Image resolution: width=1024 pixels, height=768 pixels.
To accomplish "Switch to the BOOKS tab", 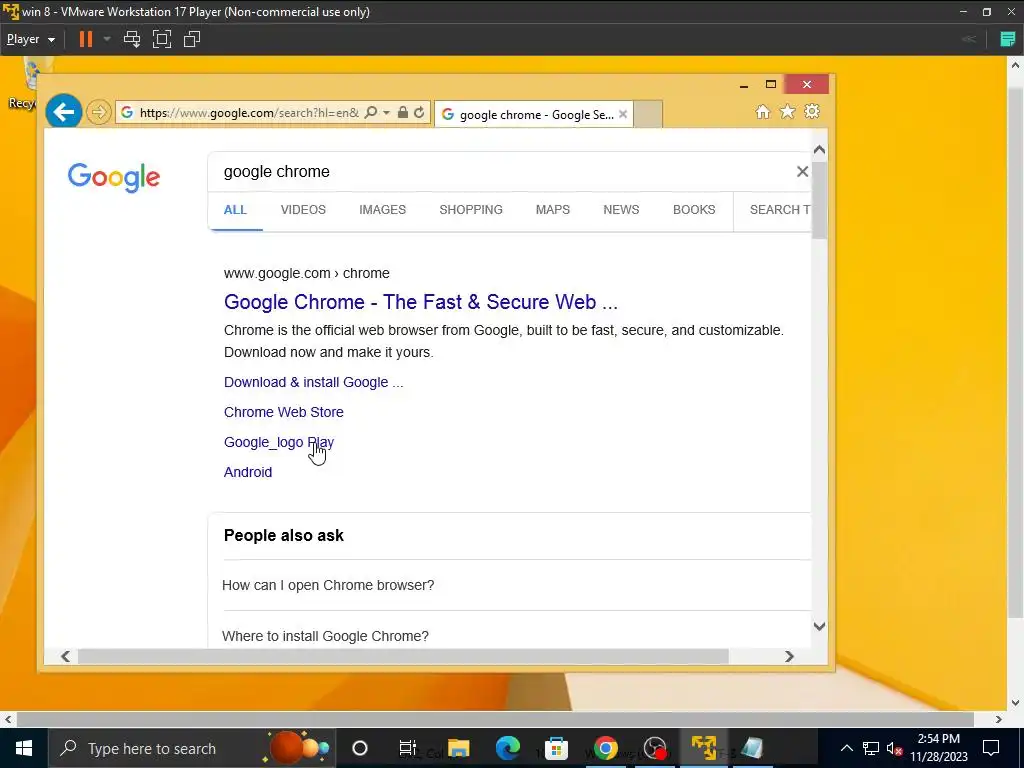I will click(694, 210).
